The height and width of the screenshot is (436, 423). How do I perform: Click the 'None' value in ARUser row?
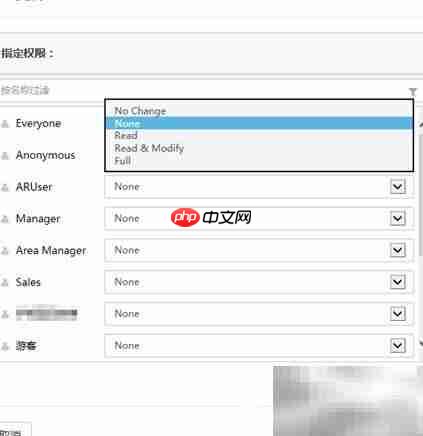[x=127, y=187]
